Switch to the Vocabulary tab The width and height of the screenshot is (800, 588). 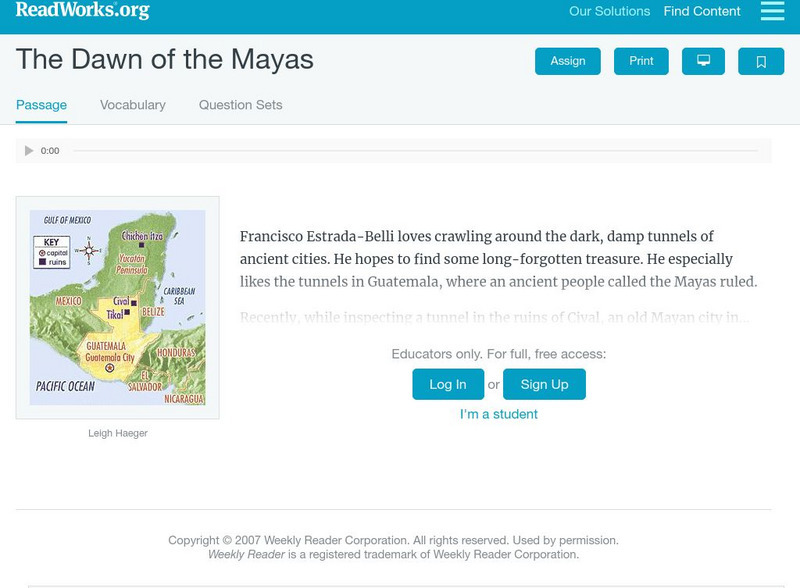133,105
